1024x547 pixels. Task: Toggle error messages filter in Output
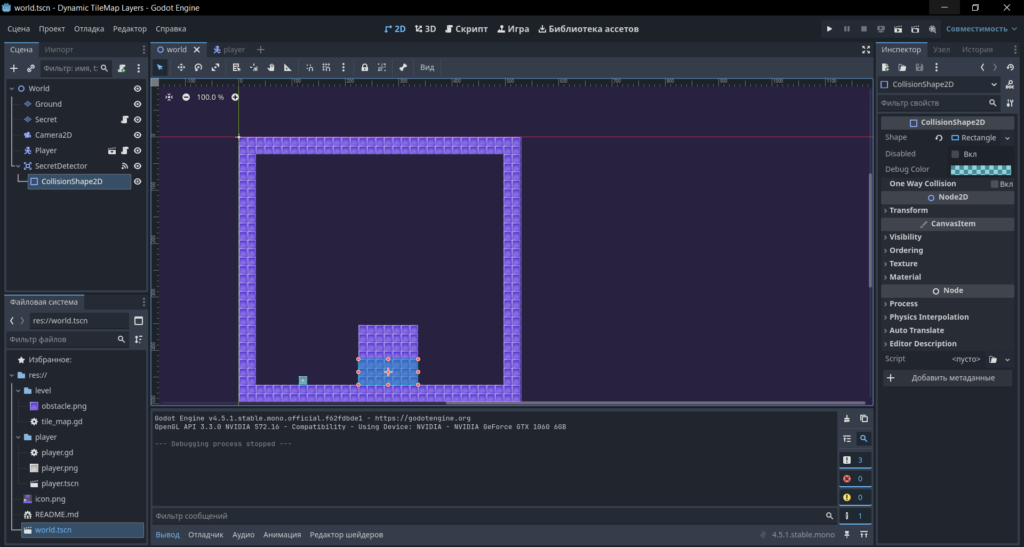click(x=855, y=478)
